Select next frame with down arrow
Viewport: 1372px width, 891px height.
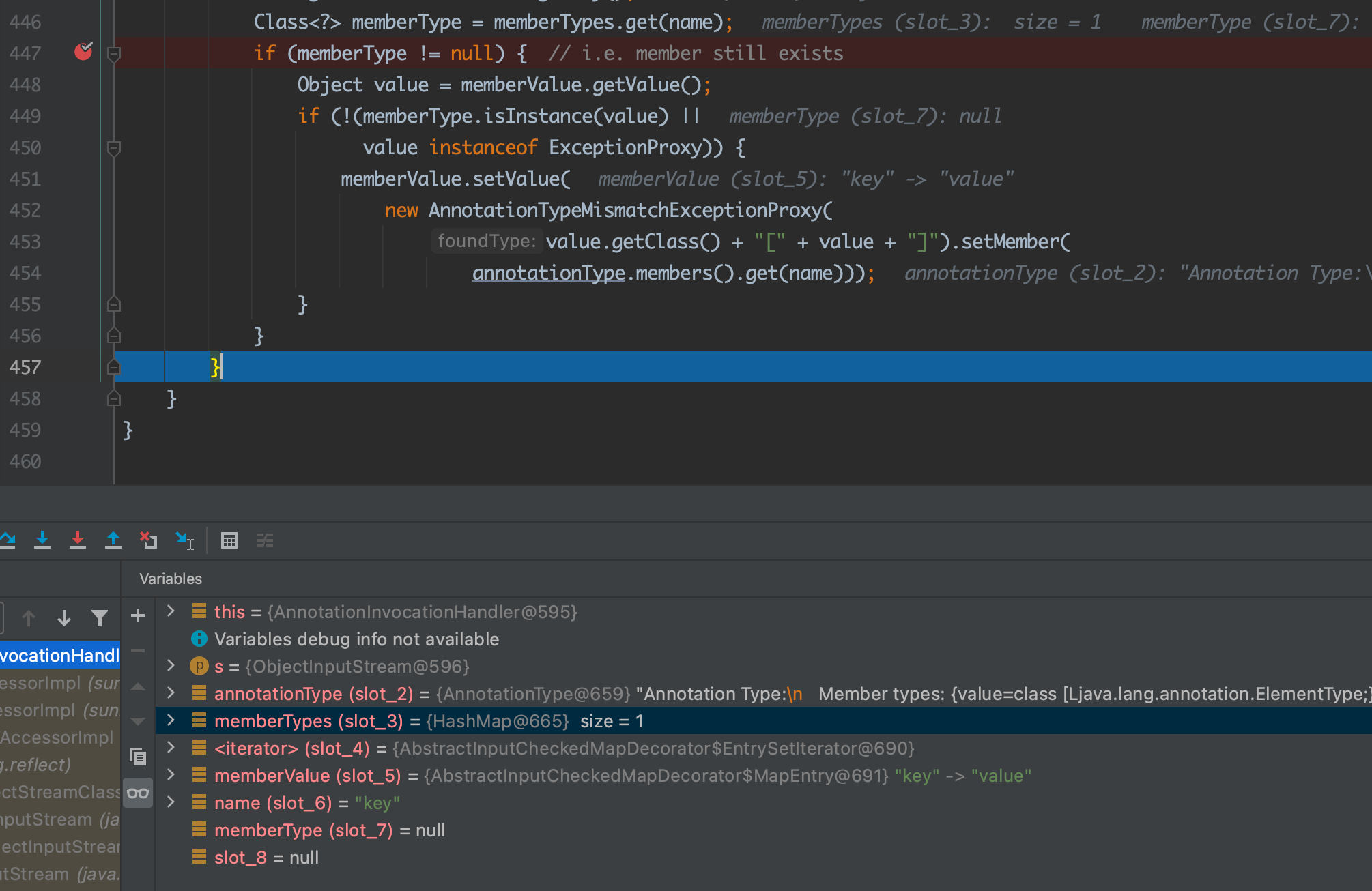pyautogui.click(x=64, y=618)
